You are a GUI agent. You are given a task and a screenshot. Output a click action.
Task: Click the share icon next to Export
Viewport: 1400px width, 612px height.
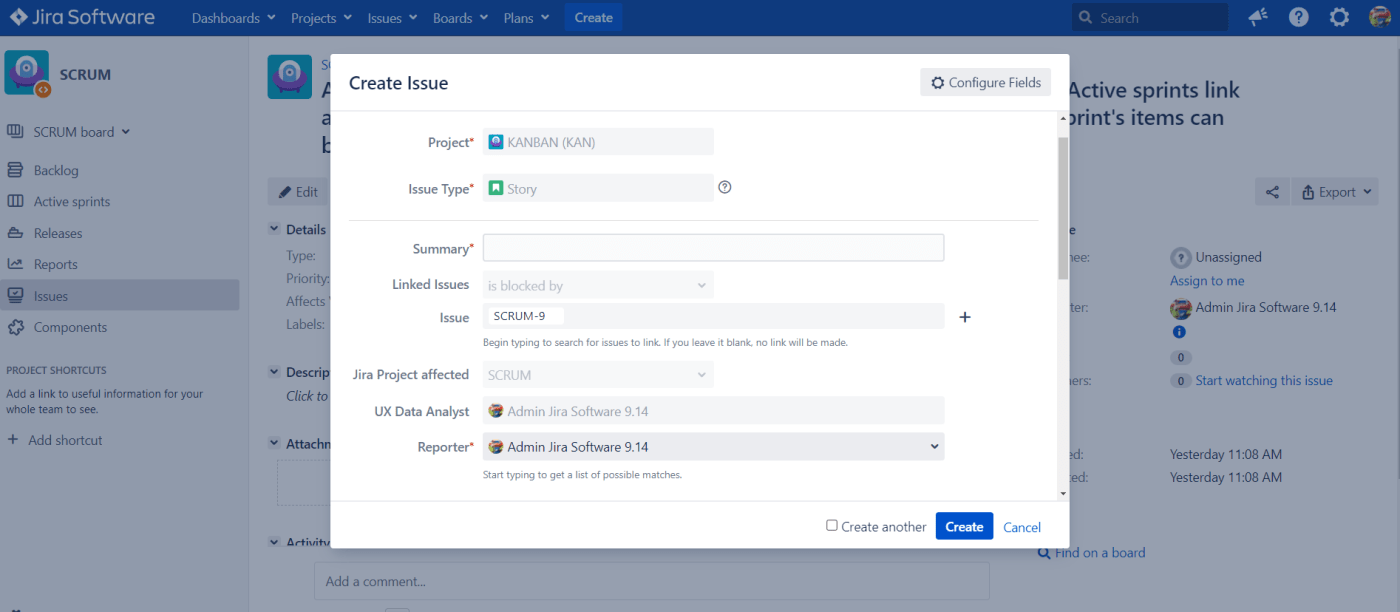pos(1272,192)
